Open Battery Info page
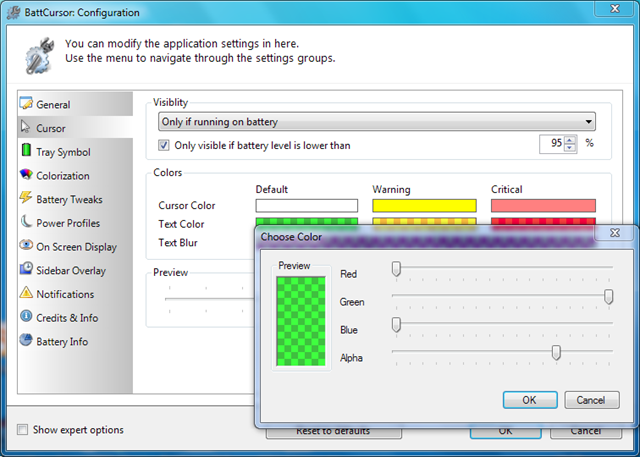The image size is (640, 457). point(76,341)
